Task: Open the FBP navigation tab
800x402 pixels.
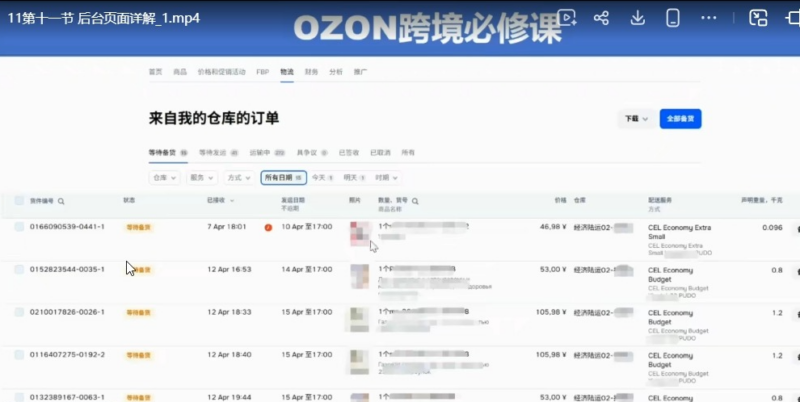Action: (263, 72)
